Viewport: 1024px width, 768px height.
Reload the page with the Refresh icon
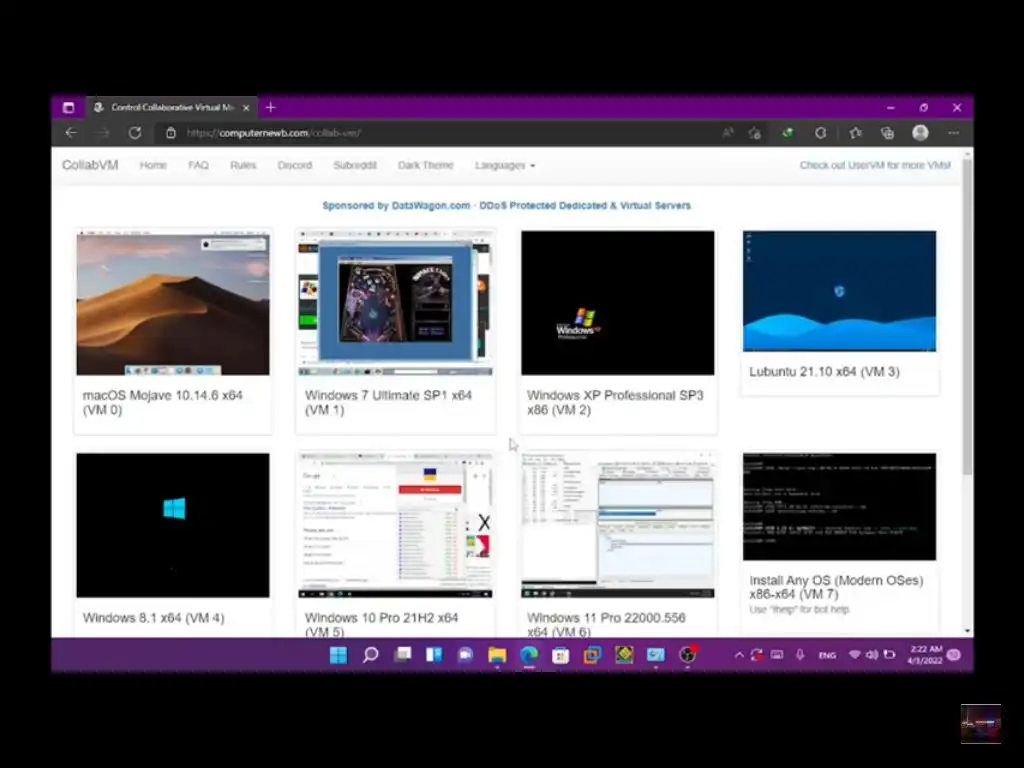(135, 133)
